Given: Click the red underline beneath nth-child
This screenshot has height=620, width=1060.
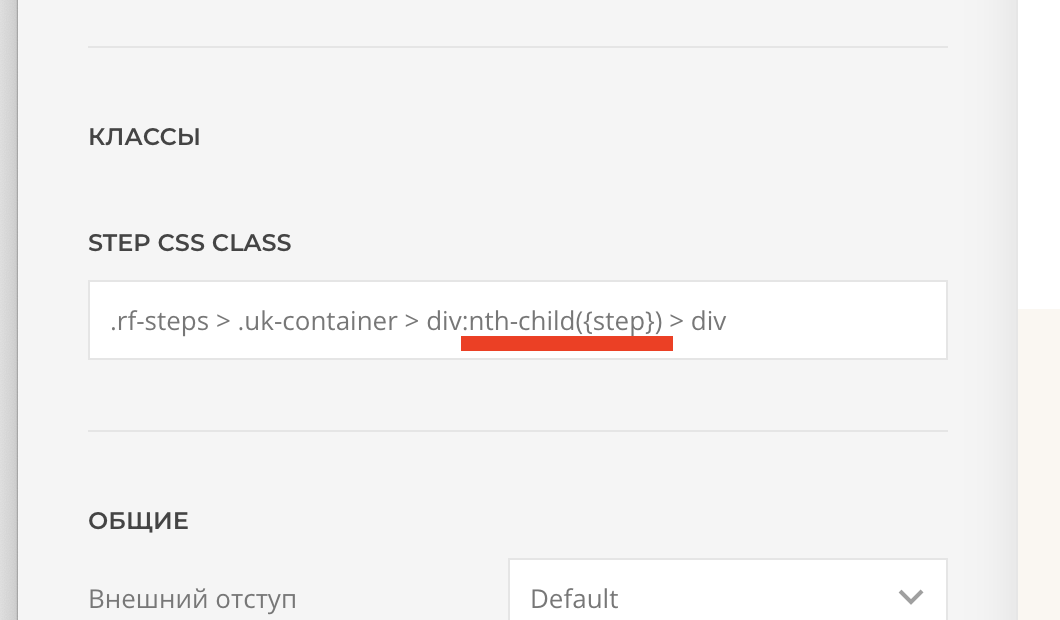Looking at the screenshot, I should click(566, 344).
